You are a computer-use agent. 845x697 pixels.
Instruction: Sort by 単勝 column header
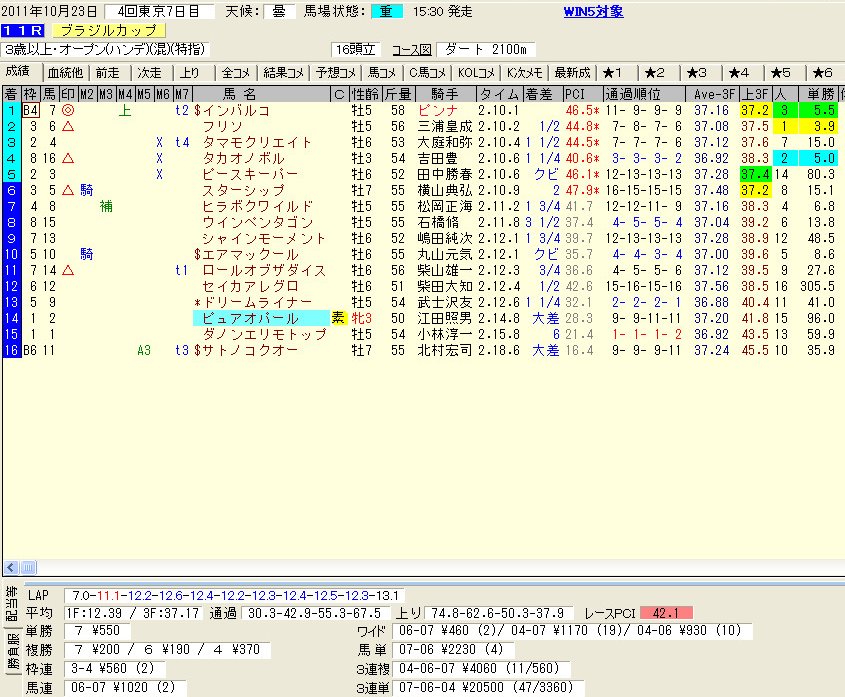pos(821,94)
